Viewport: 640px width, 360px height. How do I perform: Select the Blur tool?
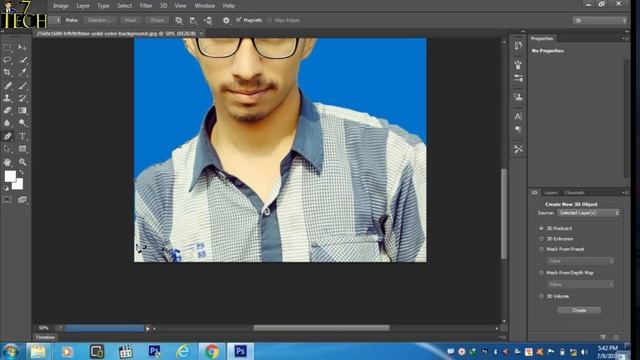point(7,123)
